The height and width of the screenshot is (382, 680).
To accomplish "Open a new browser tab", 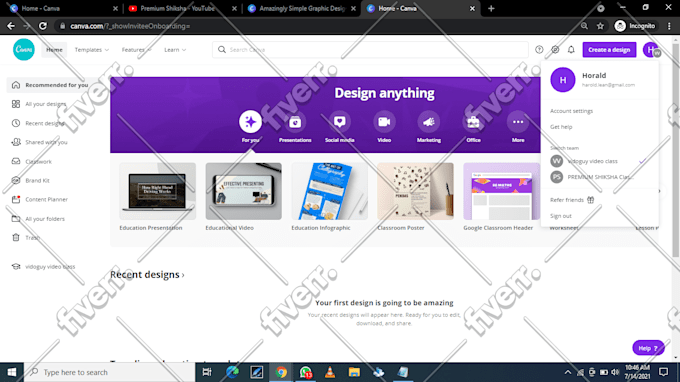I will [x=491, y=8].
